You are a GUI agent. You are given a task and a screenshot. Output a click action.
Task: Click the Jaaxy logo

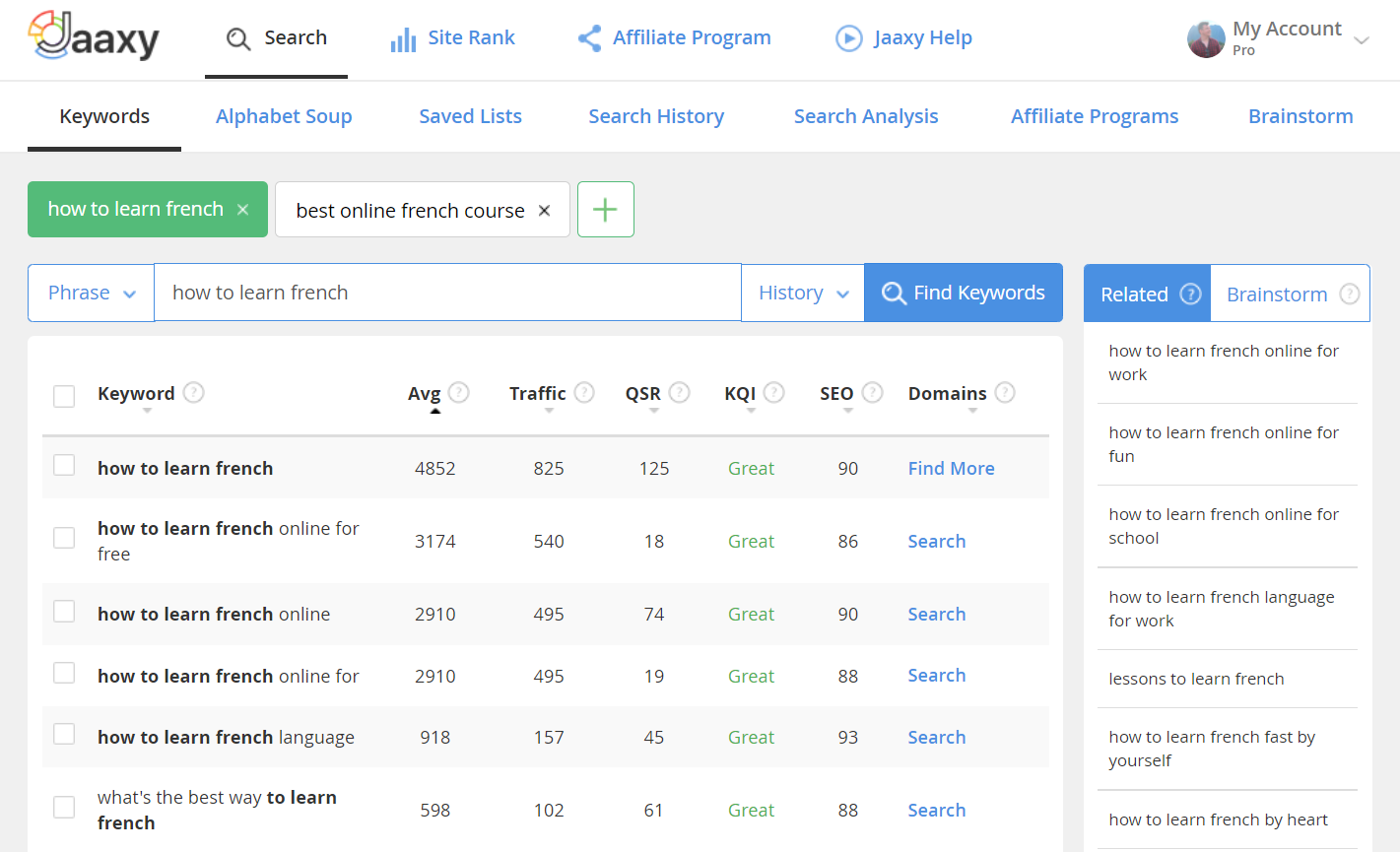[x=94, y=36]
